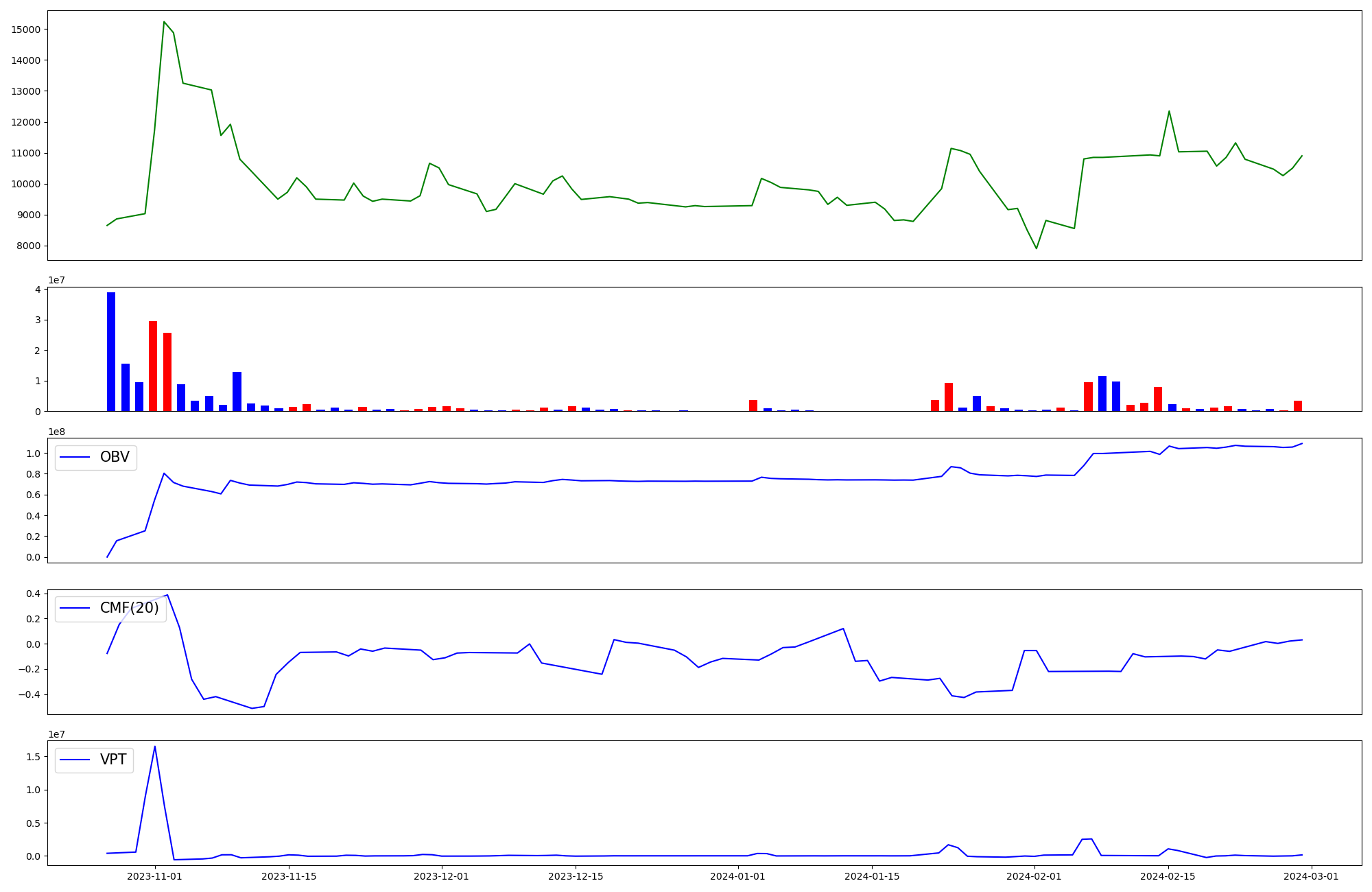Click the tallest red volume bar
1372x892 pixels.
(x=153, y=366)
